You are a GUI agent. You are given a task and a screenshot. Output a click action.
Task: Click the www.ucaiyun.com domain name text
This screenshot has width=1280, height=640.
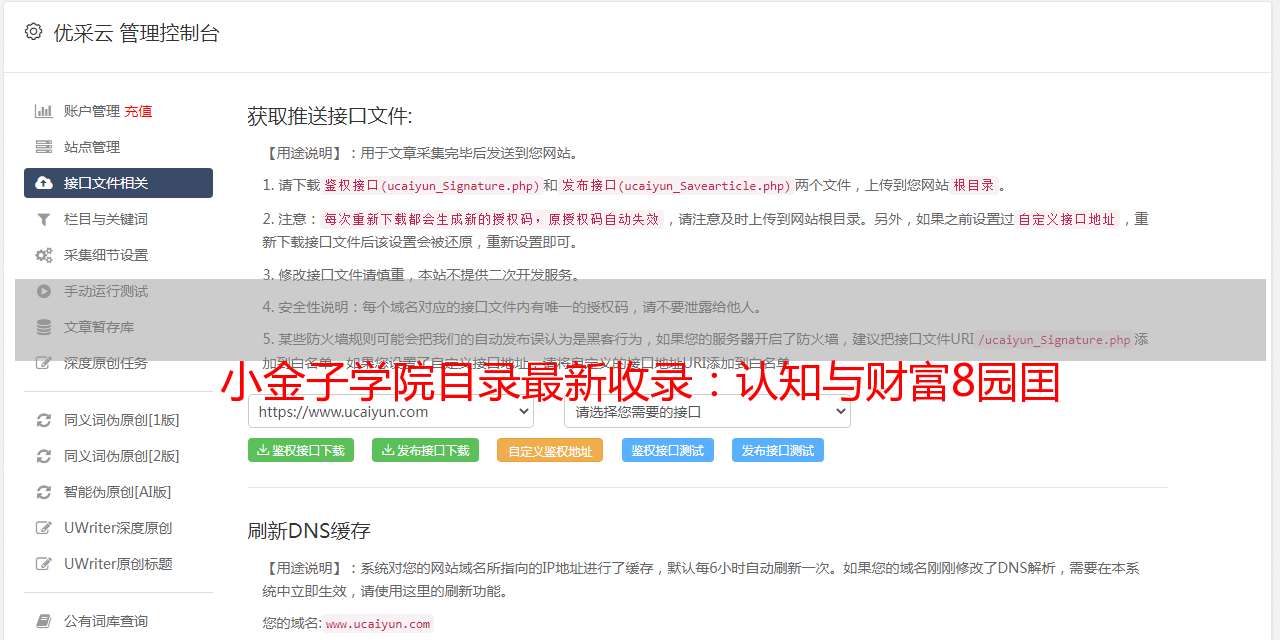(x=378, y=623)
